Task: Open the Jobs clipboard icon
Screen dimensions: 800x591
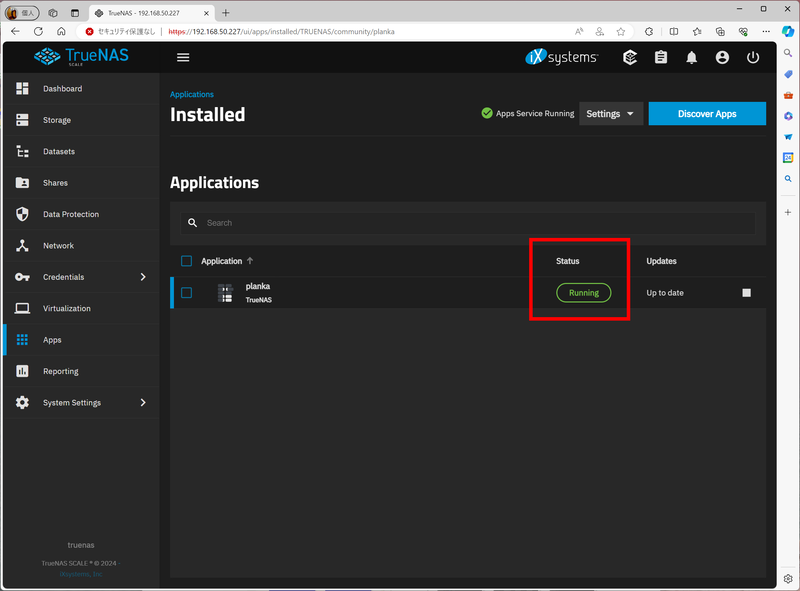Action: pos(661,57)
